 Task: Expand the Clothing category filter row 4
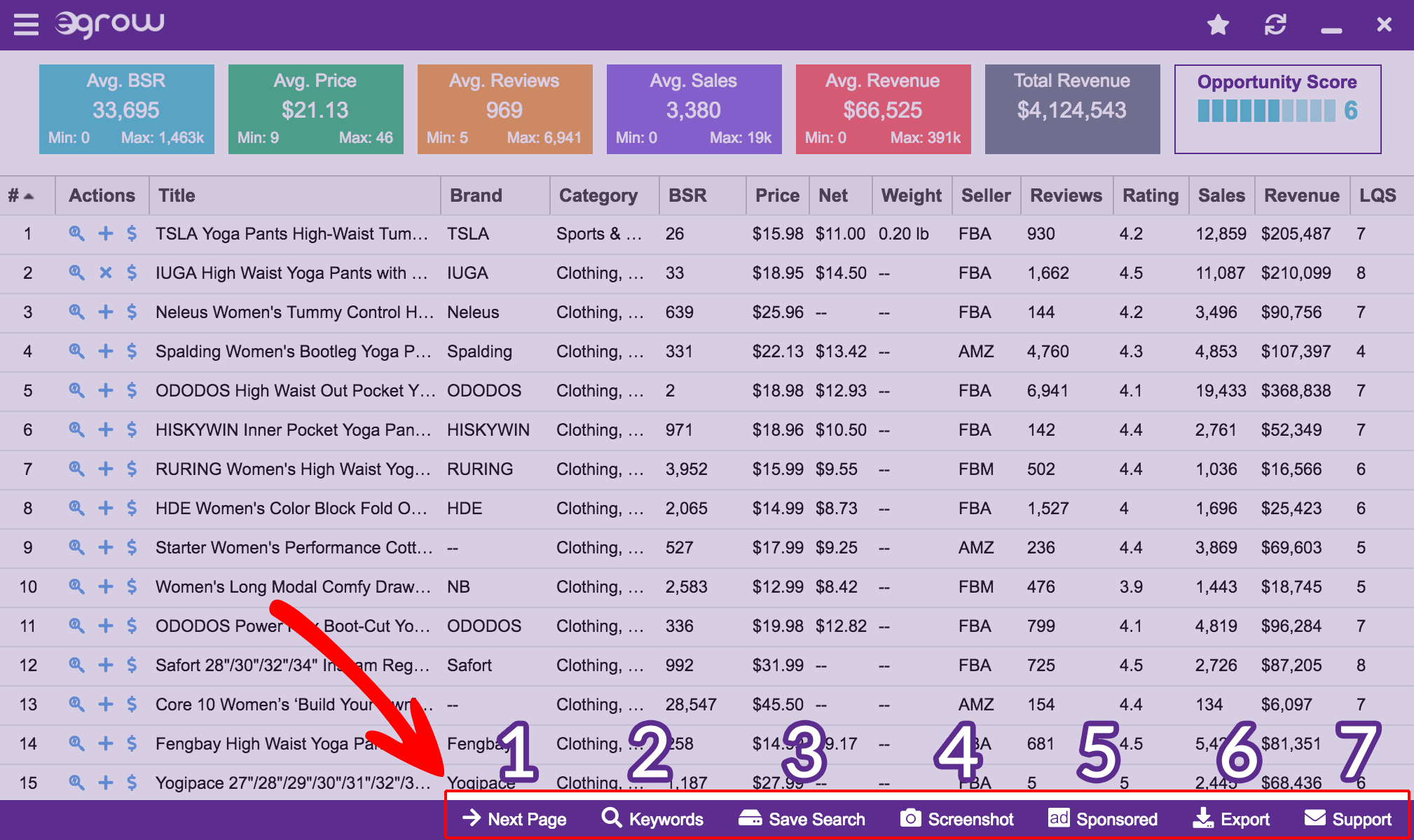coord(600,352)
